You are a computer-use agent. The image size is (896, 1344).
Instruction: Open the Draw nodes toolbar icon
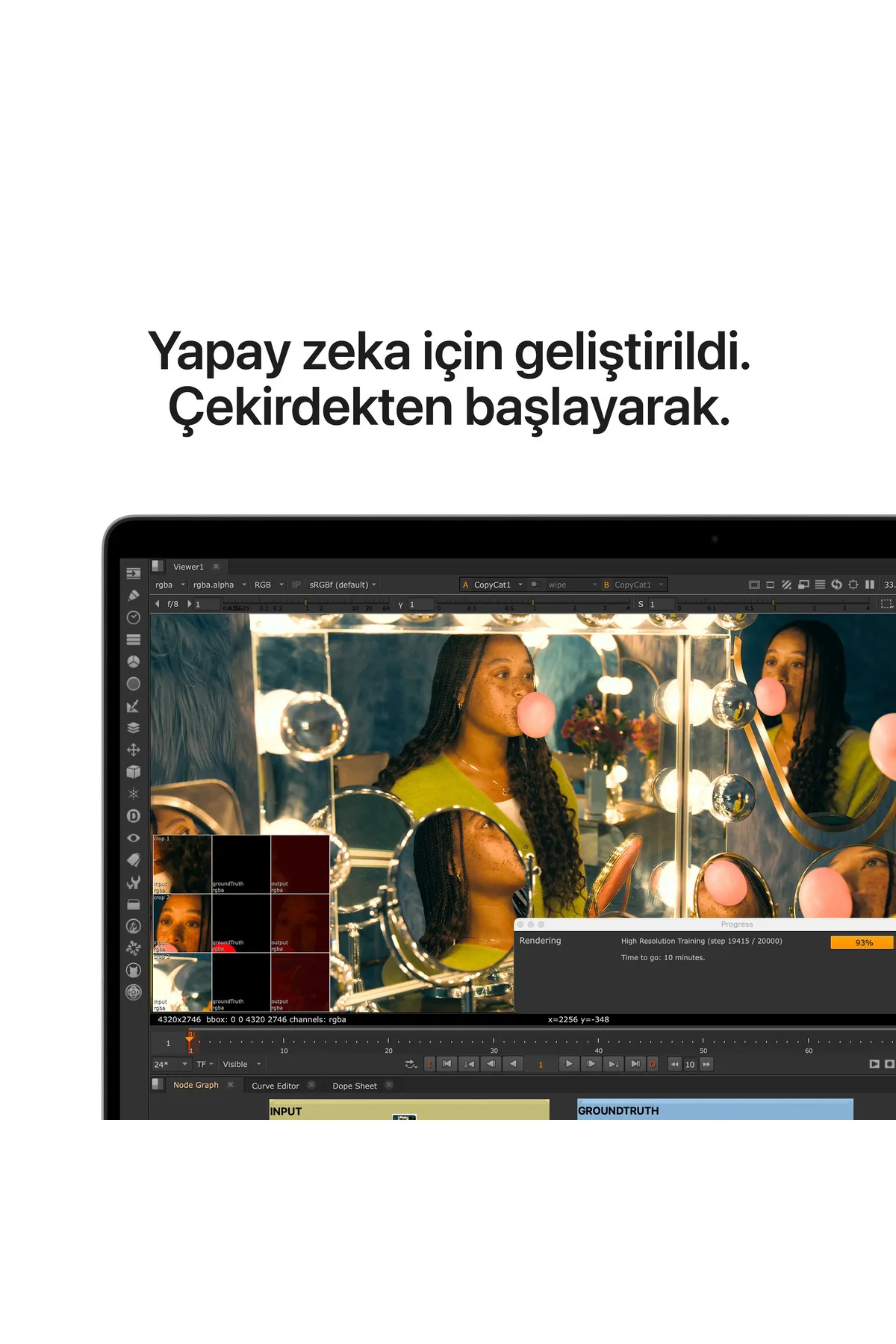134,595
